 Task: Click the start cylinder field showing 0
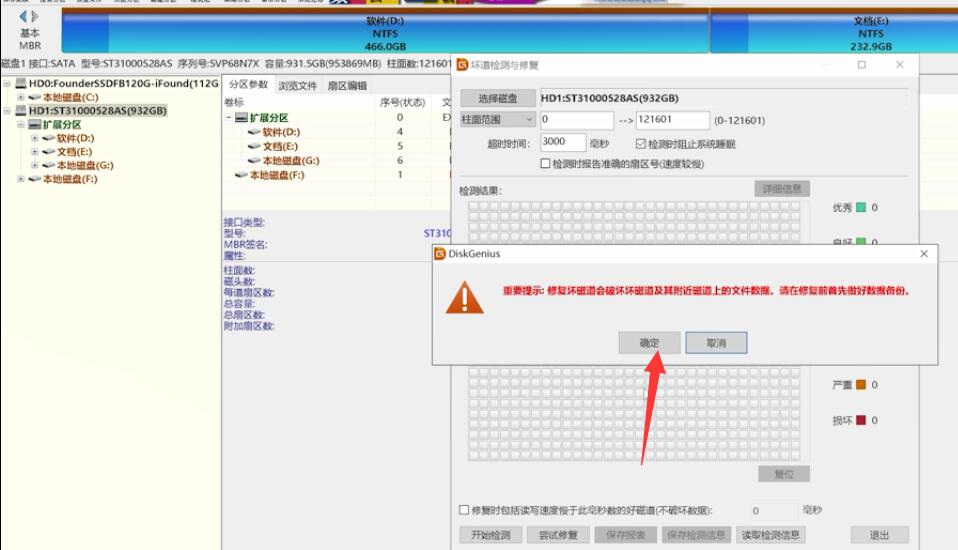(576, 120)
